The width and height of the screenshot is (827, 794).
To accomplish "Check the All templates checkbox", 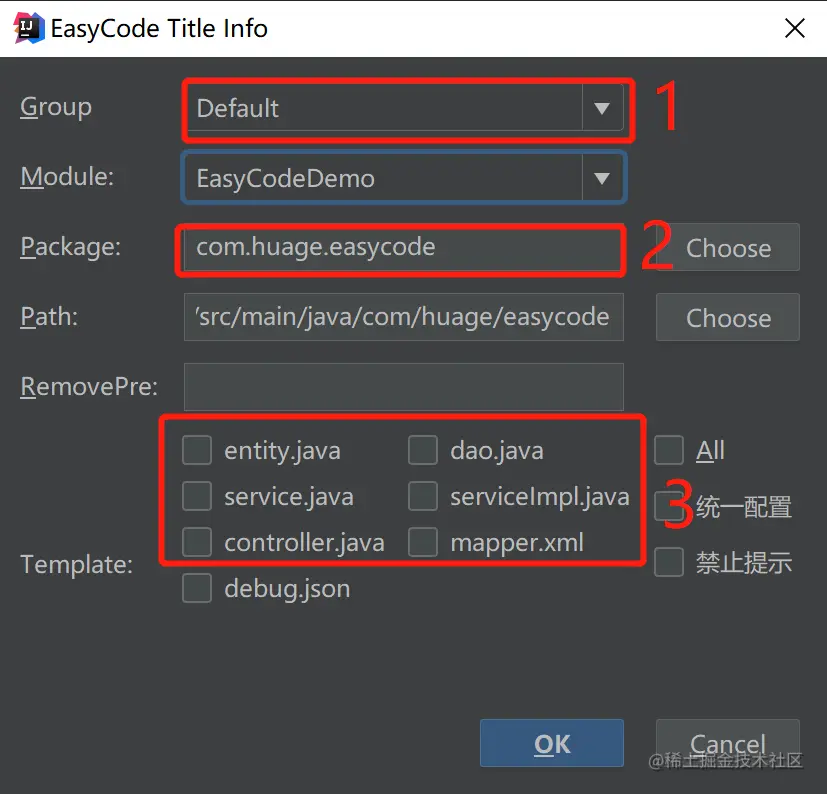I will [669, 450].
